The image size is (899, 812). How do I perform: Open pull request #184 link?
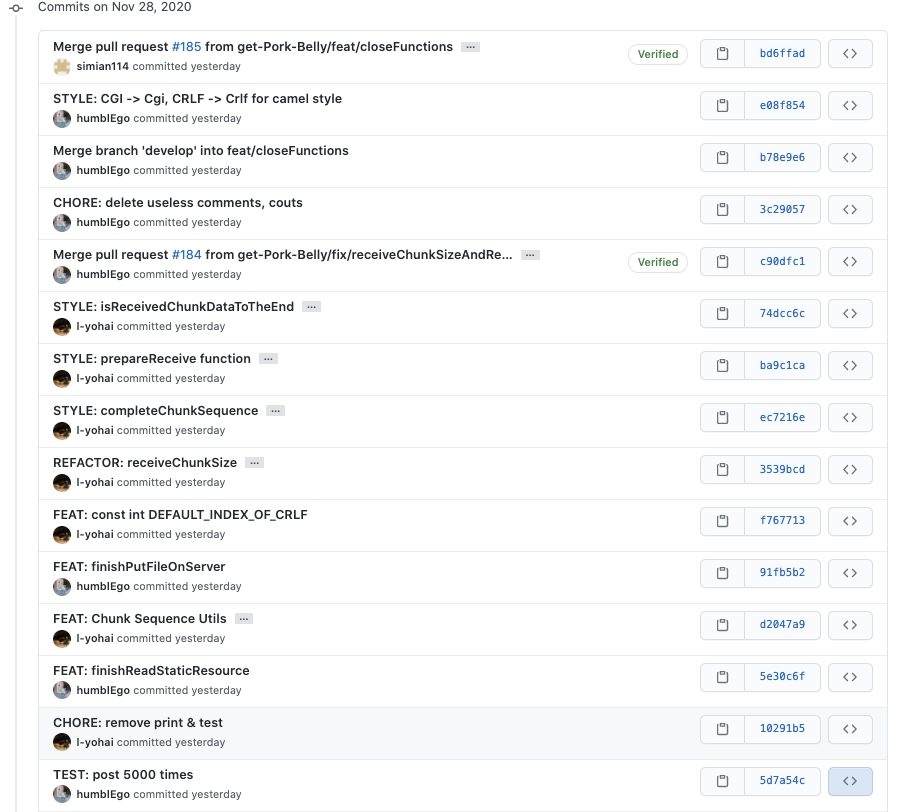point(186,255)
